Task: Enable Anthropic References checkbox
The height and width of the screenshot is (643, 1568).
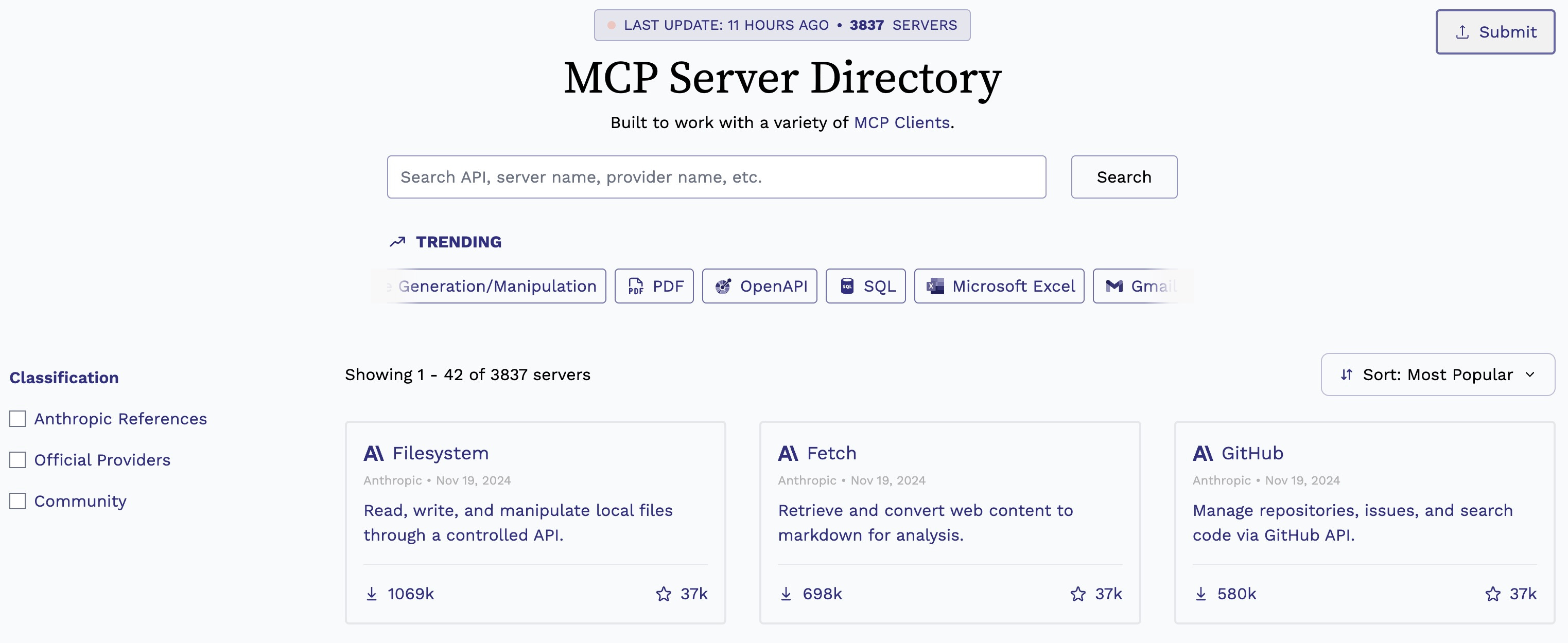Action: point(18,419)
